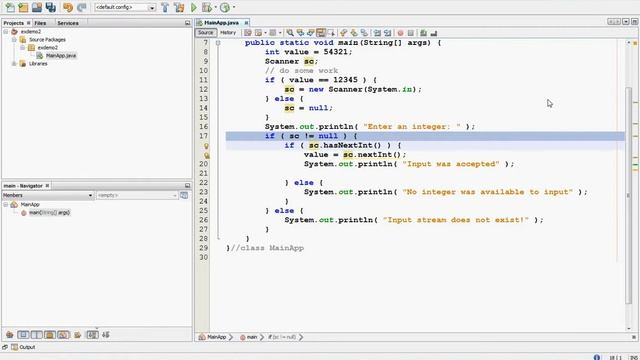Collapse the Source Packages node
The image size is (640, 360).
tap(14, 40)
